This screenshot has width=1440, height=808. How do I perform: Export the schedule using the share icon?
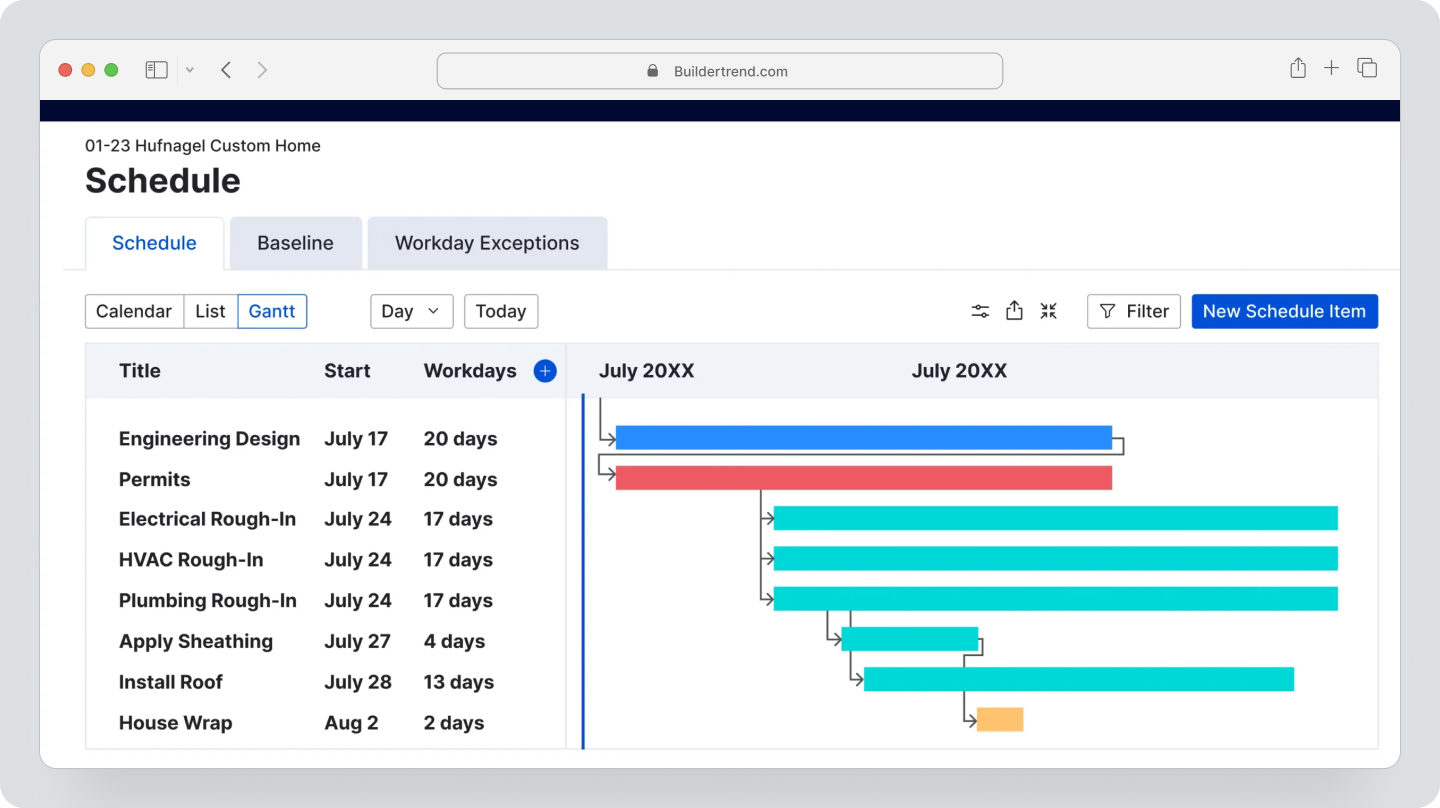point(1014,311)
